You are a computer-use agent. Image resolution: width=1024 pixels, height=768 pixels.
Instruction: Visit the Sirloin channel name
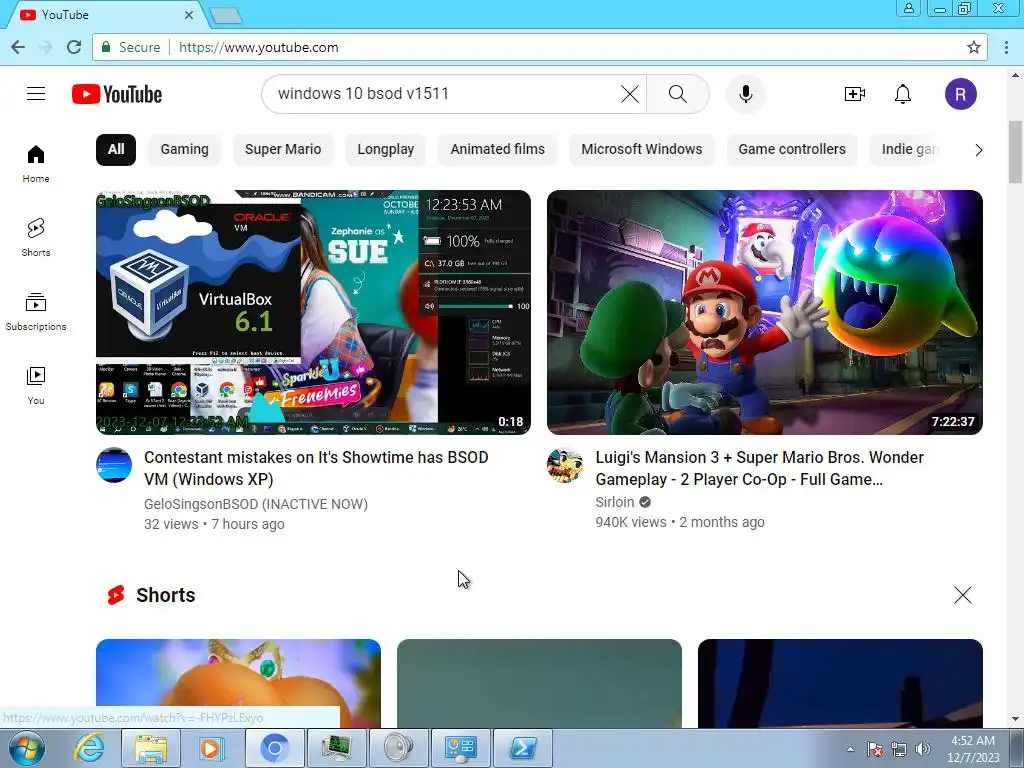point(615,502)
